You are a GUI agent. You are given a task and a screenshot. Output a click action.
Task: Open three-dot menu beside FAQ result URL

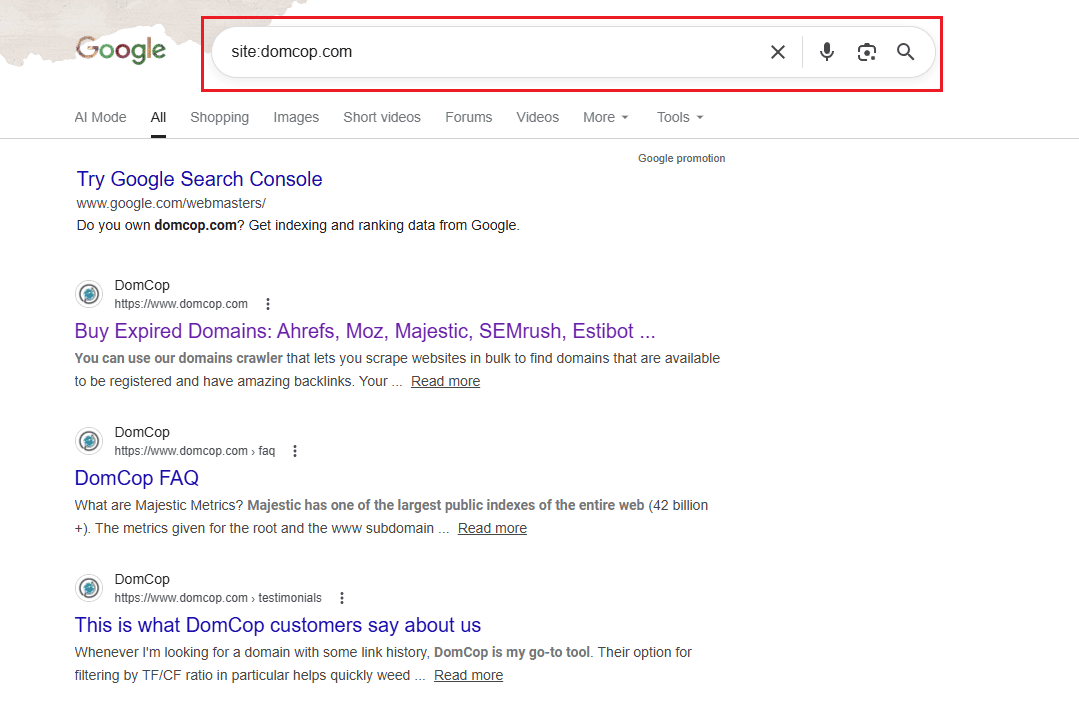click(x=294, y=451)
